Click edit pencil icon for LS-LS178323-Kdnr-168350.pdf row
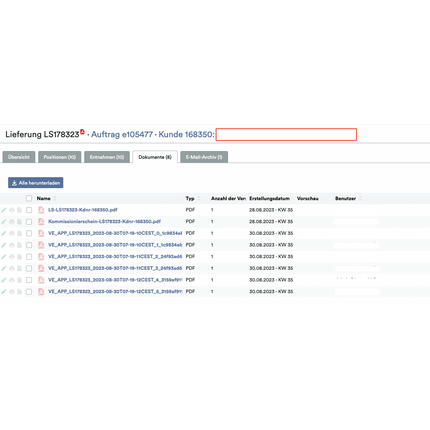 point(4,210)
